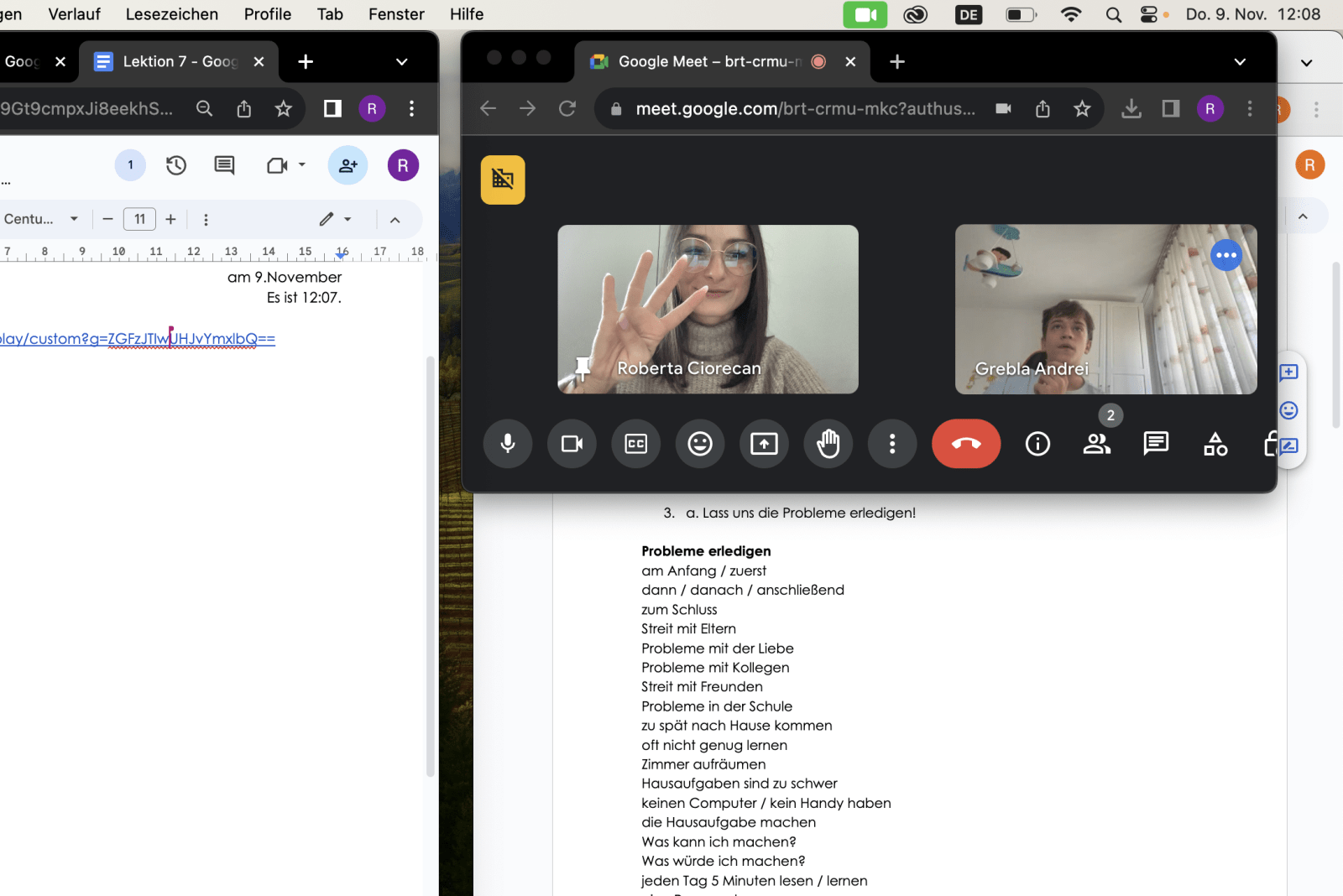Switch to the Lektion 7 Docs tab
The image size is (1343, 896).
tap(179, 61)
